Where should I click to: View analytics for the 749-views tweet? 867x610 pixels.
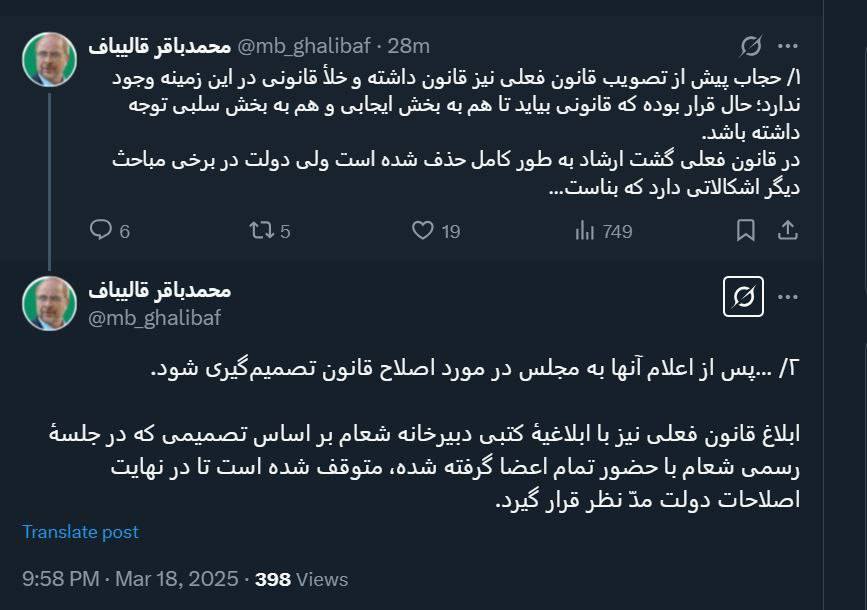(x=604, y=231)
